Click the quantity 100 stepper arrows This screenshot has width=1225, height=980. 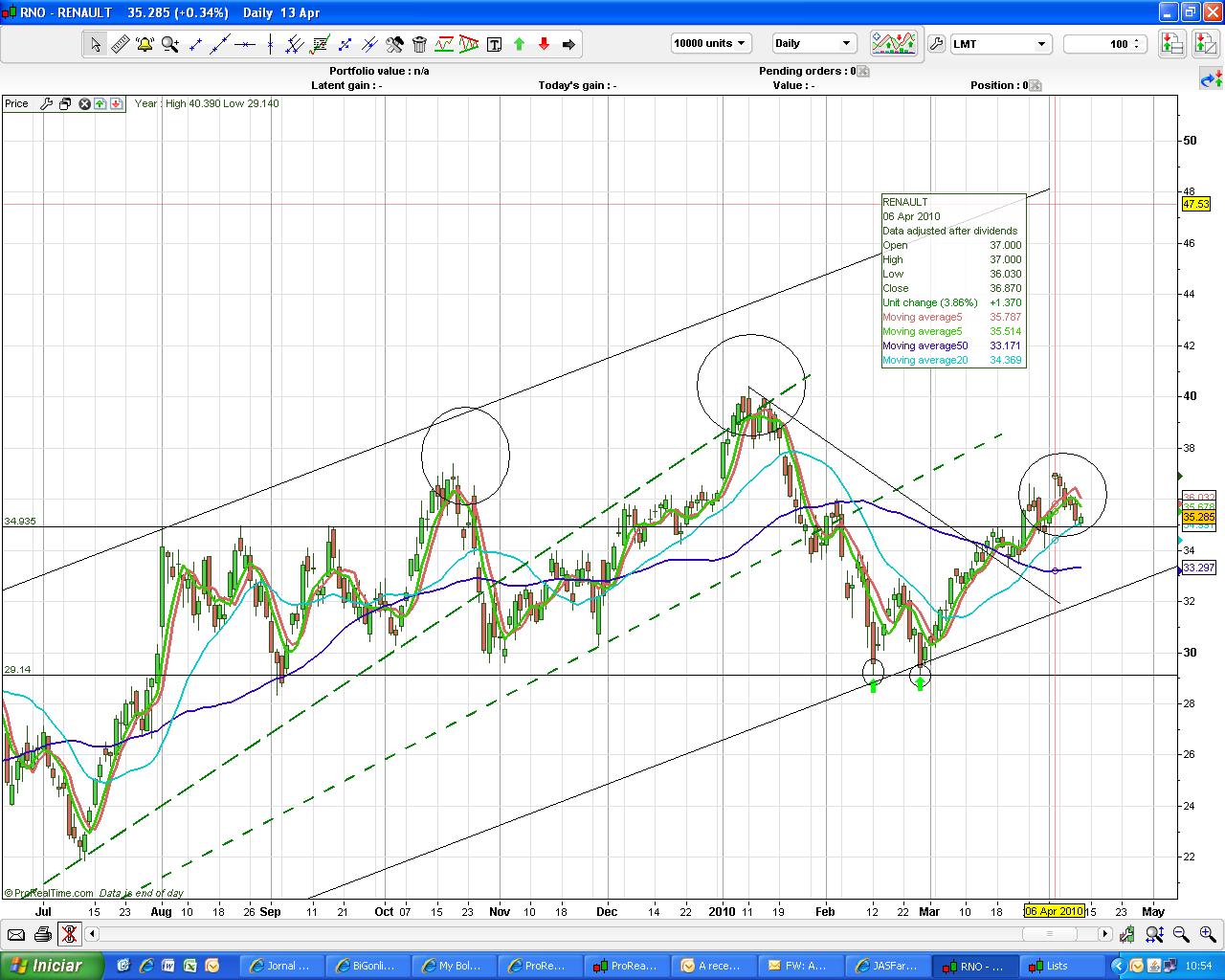tap(1136, 43)
